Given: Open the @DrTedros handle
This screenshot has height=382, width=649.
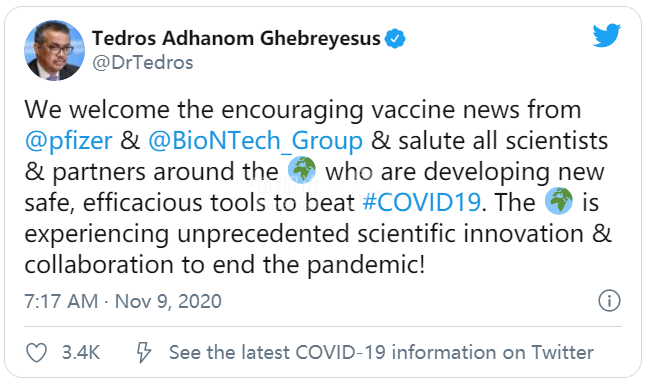Looking at the screenshot, I should coord(142,63).
